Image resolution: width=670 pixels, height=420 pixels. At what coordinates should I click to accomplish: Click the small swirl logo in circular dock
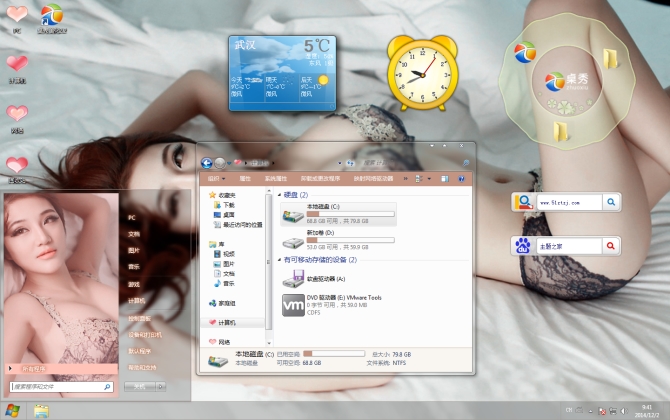(x=525, y=53)
